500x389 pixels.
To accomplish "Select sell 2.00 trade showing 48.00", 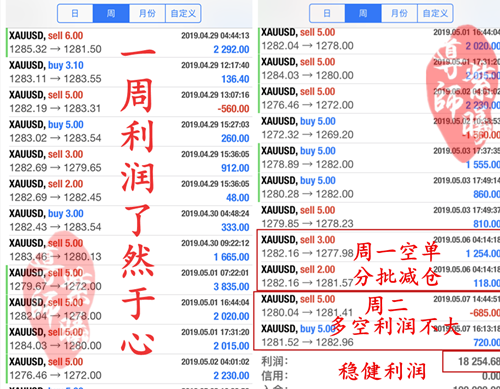I will pos(129,191).
